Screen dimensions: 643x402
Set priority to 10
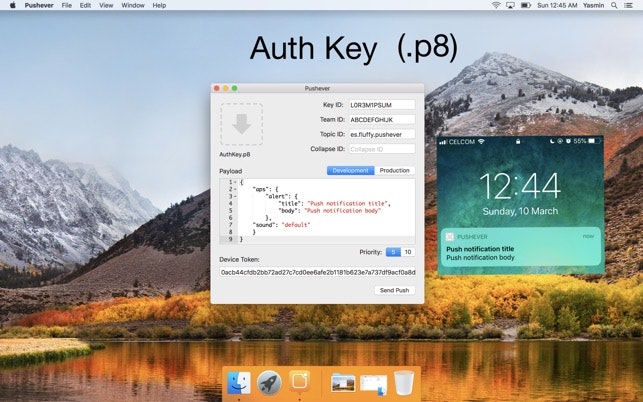coord(408,252)
